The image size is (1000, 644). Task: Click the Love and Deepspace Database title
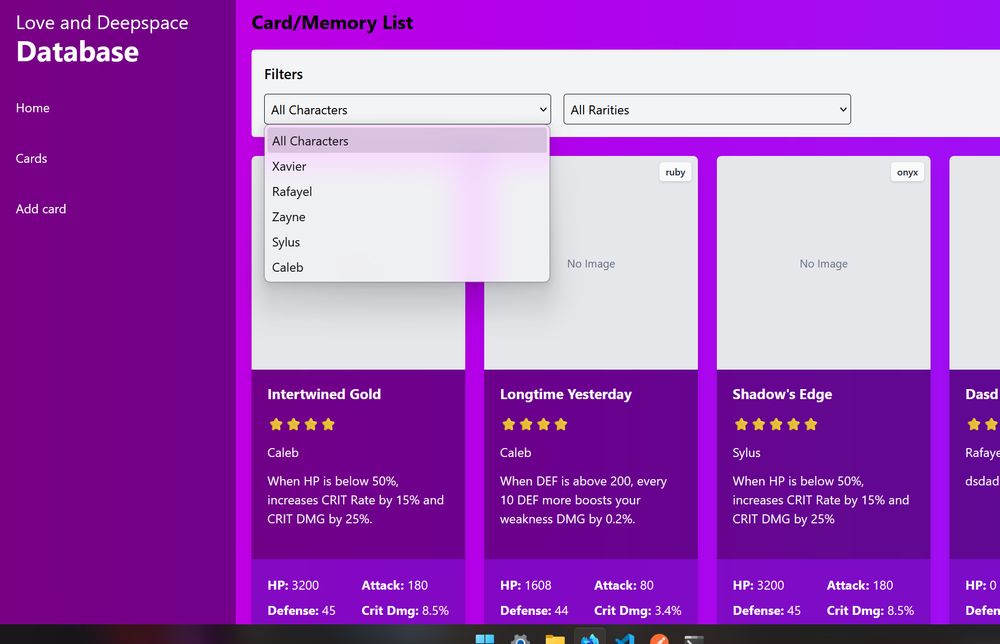(x=102, y=39)
